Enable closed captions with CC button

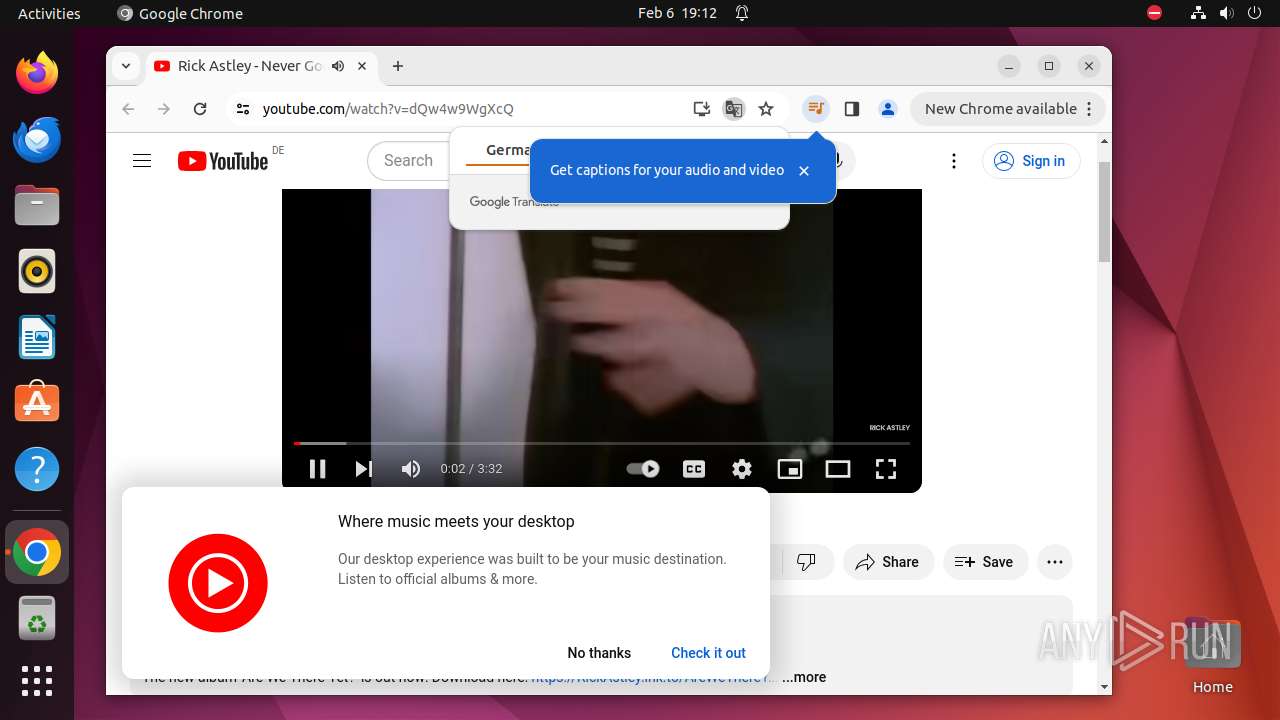(694, 469)
